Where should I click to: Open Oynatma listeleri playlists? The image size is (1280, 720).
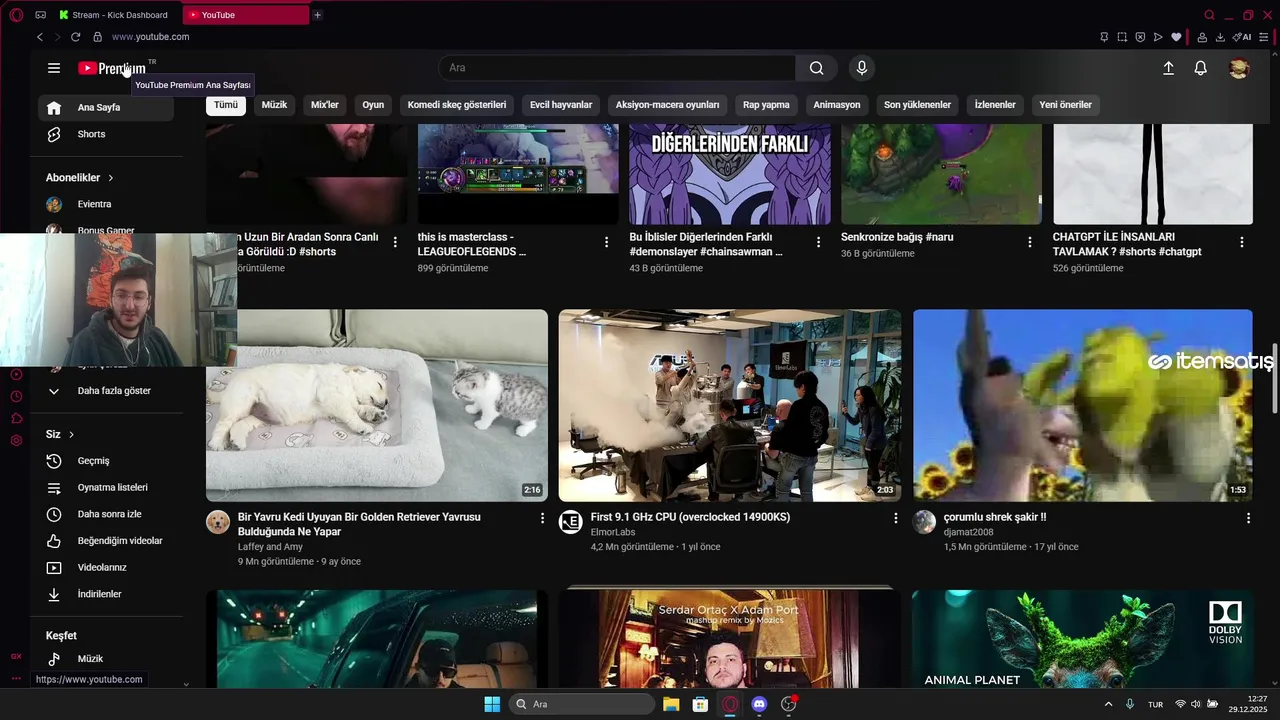(x=106, y=488)
